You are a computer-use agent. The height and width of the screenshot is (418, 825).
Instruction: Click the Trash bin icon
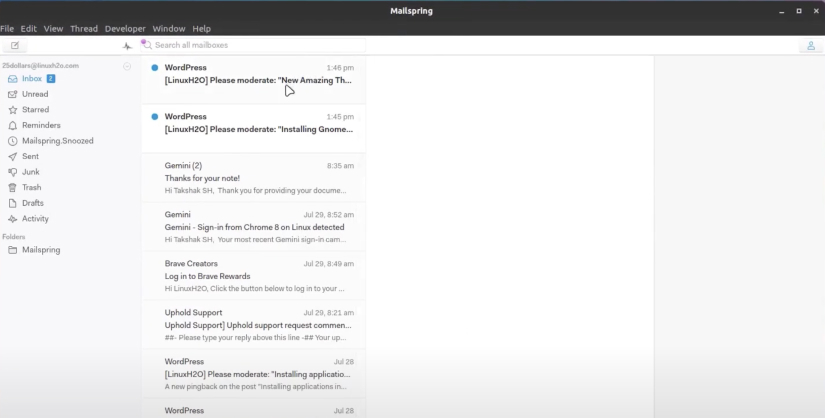tap(13, 187)
